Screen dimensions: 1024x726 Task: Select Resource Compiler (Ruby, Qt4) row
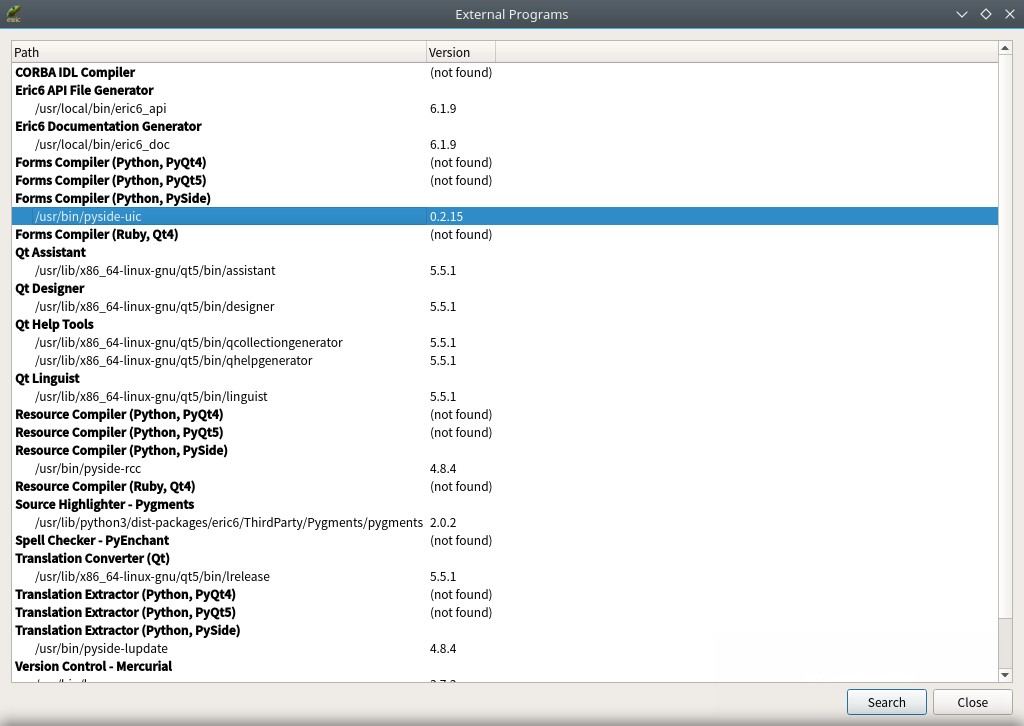[505, 486]
